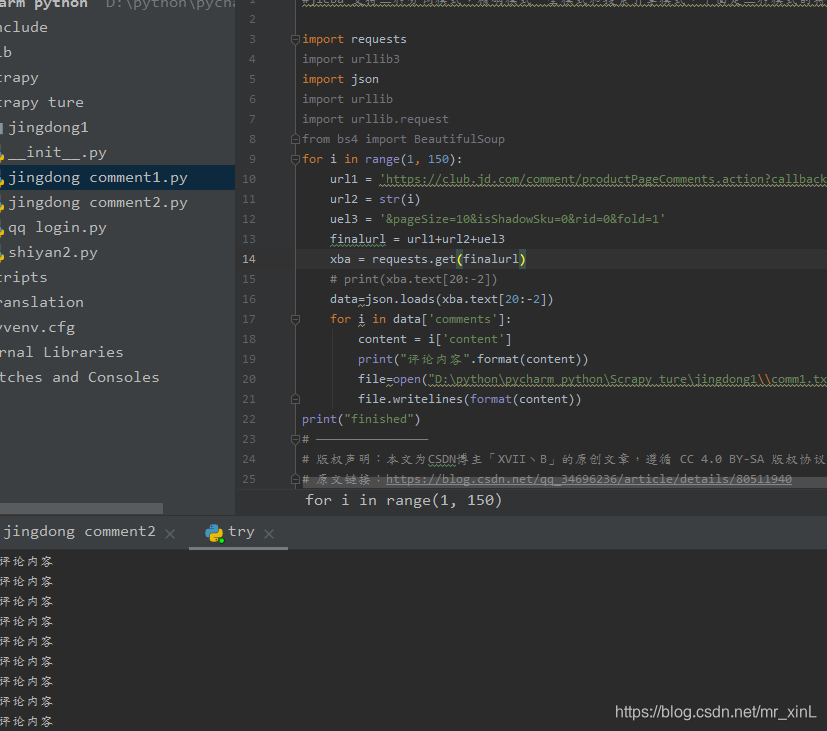Open Scratches and Consoles node
The width and height of the screenshot is (827, 731).
(x=79, y=378)
